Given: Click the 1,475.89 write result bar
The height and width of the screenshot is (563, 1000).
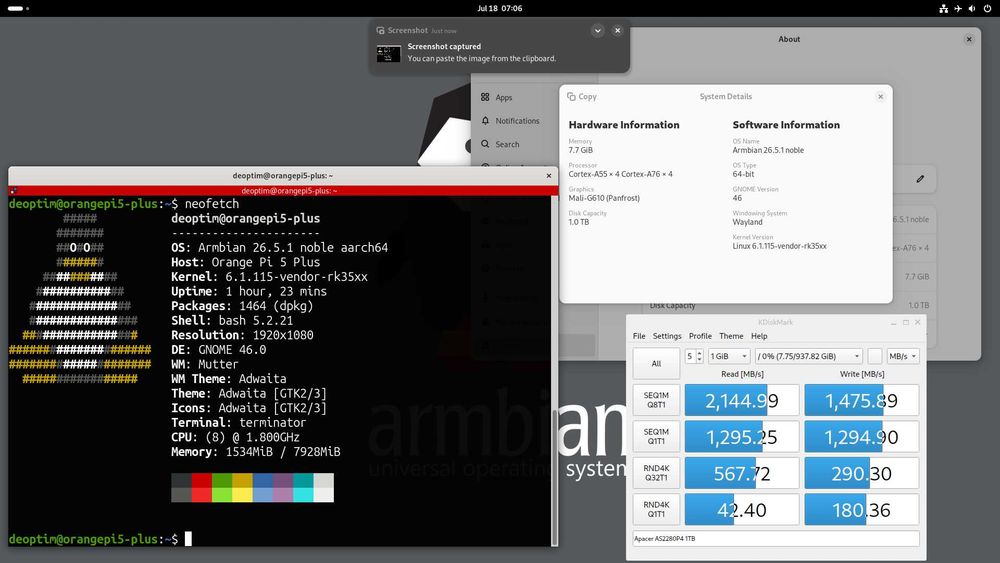Looking at the screenshot, I should click(x=861, y=400).
